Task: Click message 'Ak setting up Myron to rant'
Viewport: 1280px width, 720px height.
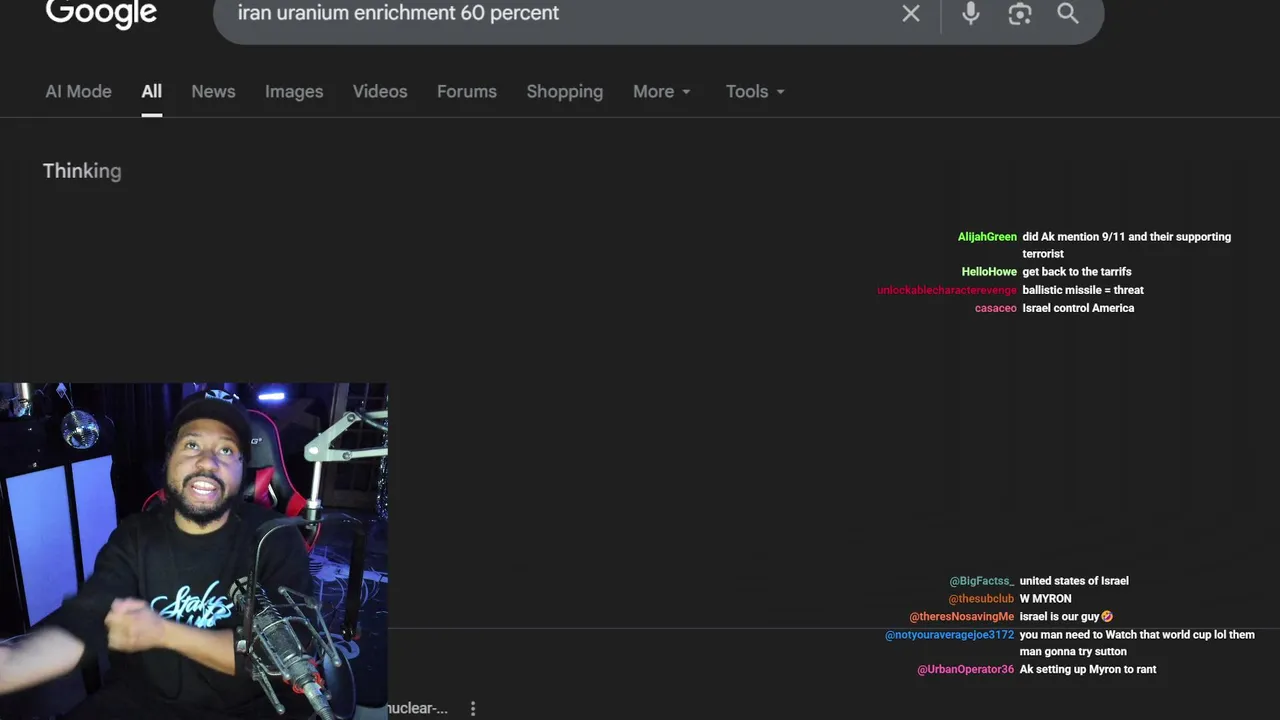Action: (x=1088, y=670)
